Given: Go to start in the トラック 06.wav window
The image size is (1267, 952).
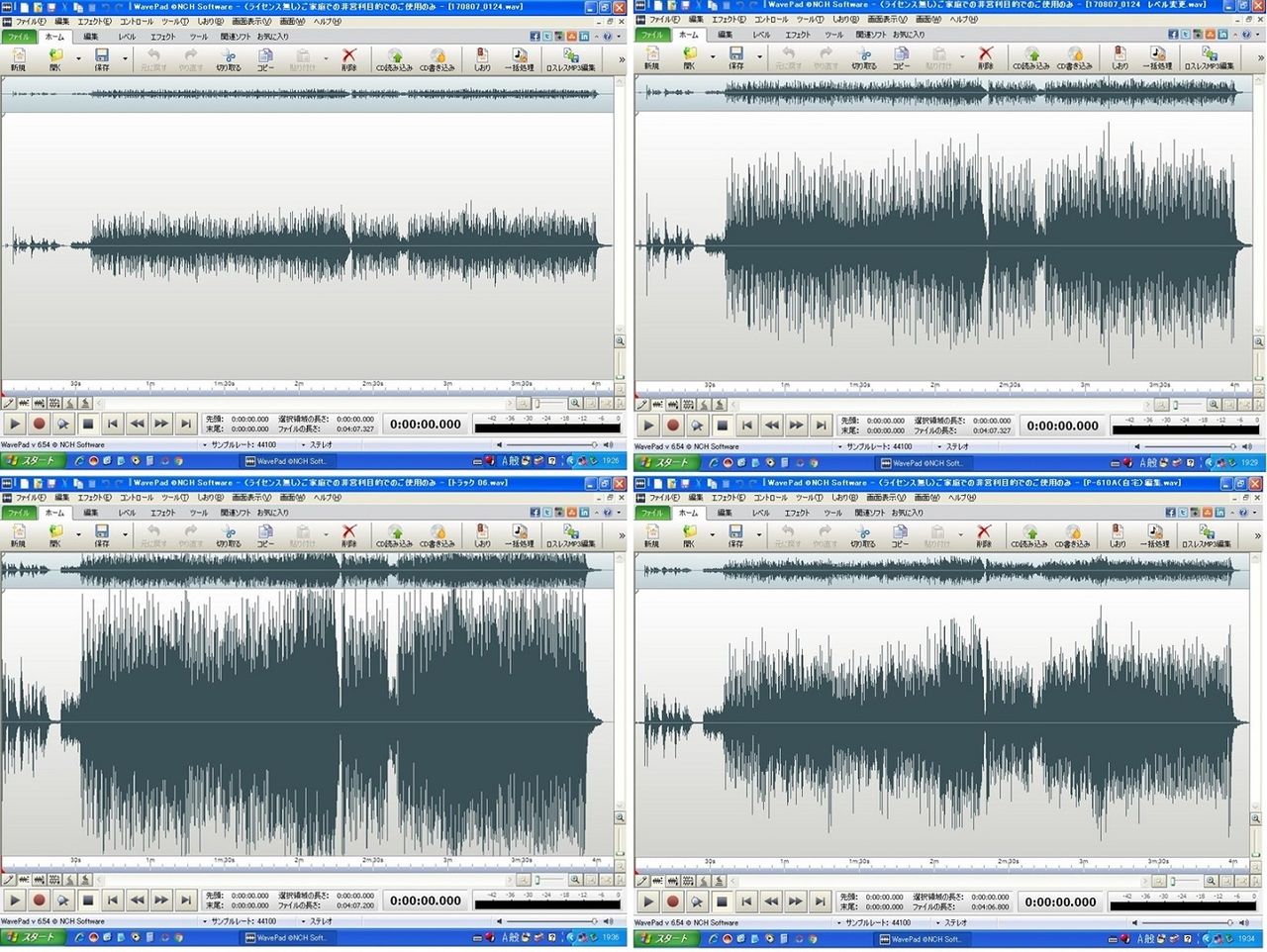Looking at the screenshot, I should [x=113, y=901].
